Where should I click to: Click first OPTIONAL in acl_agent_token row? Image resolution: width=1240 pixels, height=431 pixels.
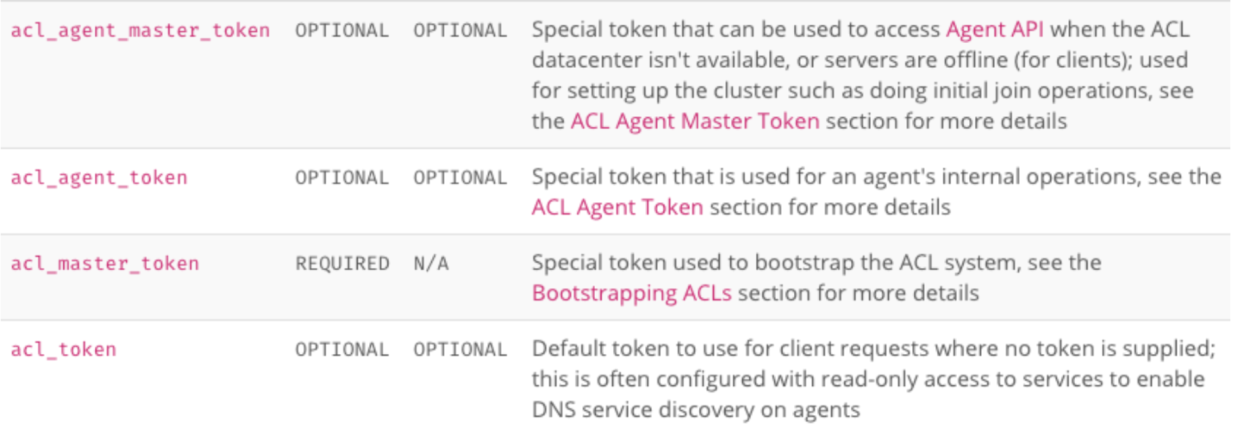click(x=342, y=178)
